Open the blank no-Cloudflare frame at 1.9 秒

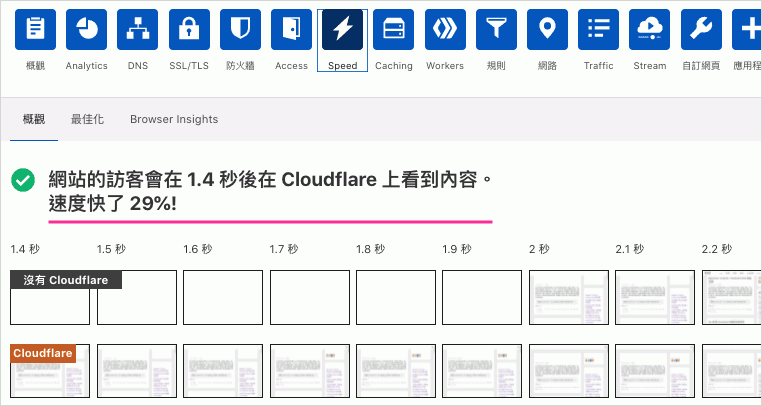point(482,298)
